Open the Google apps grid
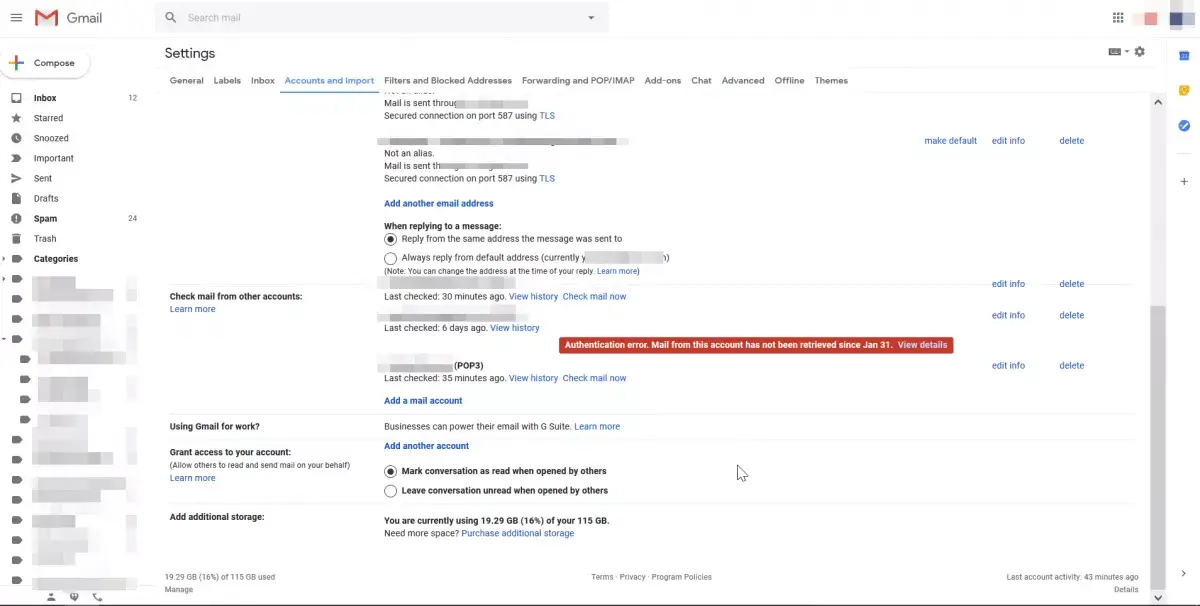Screen dimensions: 1200x606 tap(1118, 18)
